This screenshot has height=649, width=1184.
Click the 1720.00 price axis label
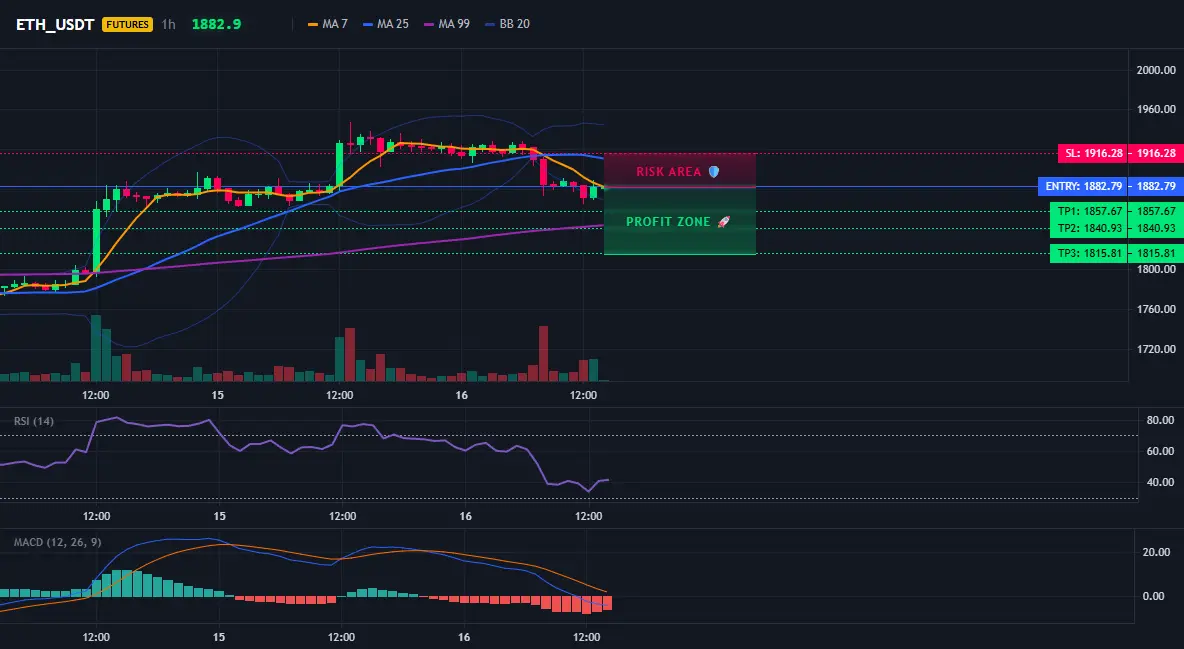[1156, 349]
